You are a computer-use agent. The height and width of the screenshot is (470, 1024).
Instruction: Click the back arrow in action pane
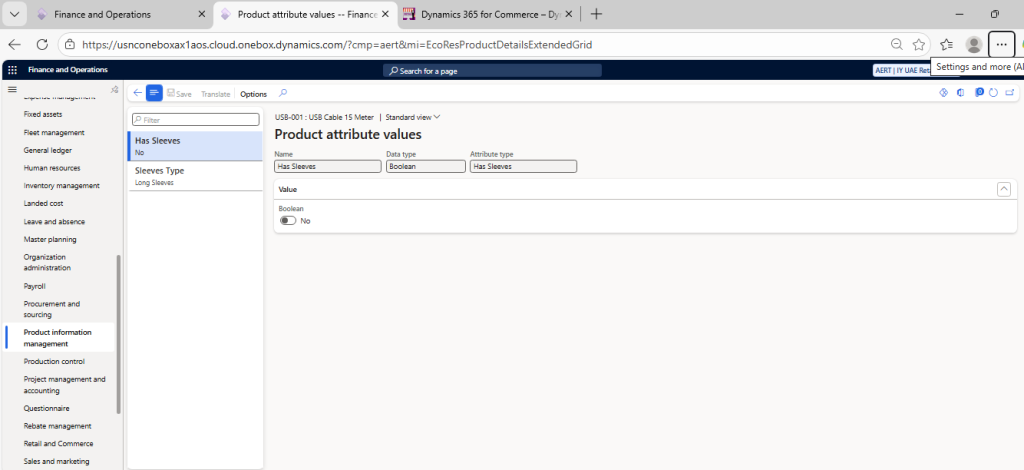coord(137,93)
